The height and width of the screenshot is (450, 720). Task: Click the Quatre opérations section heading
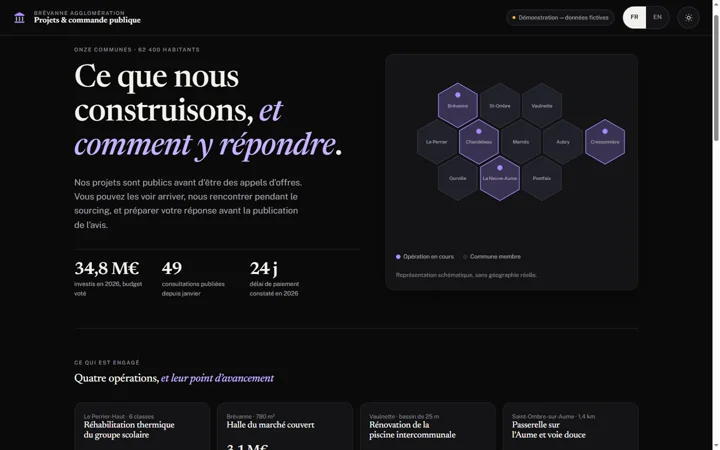(x=174, y=378)
